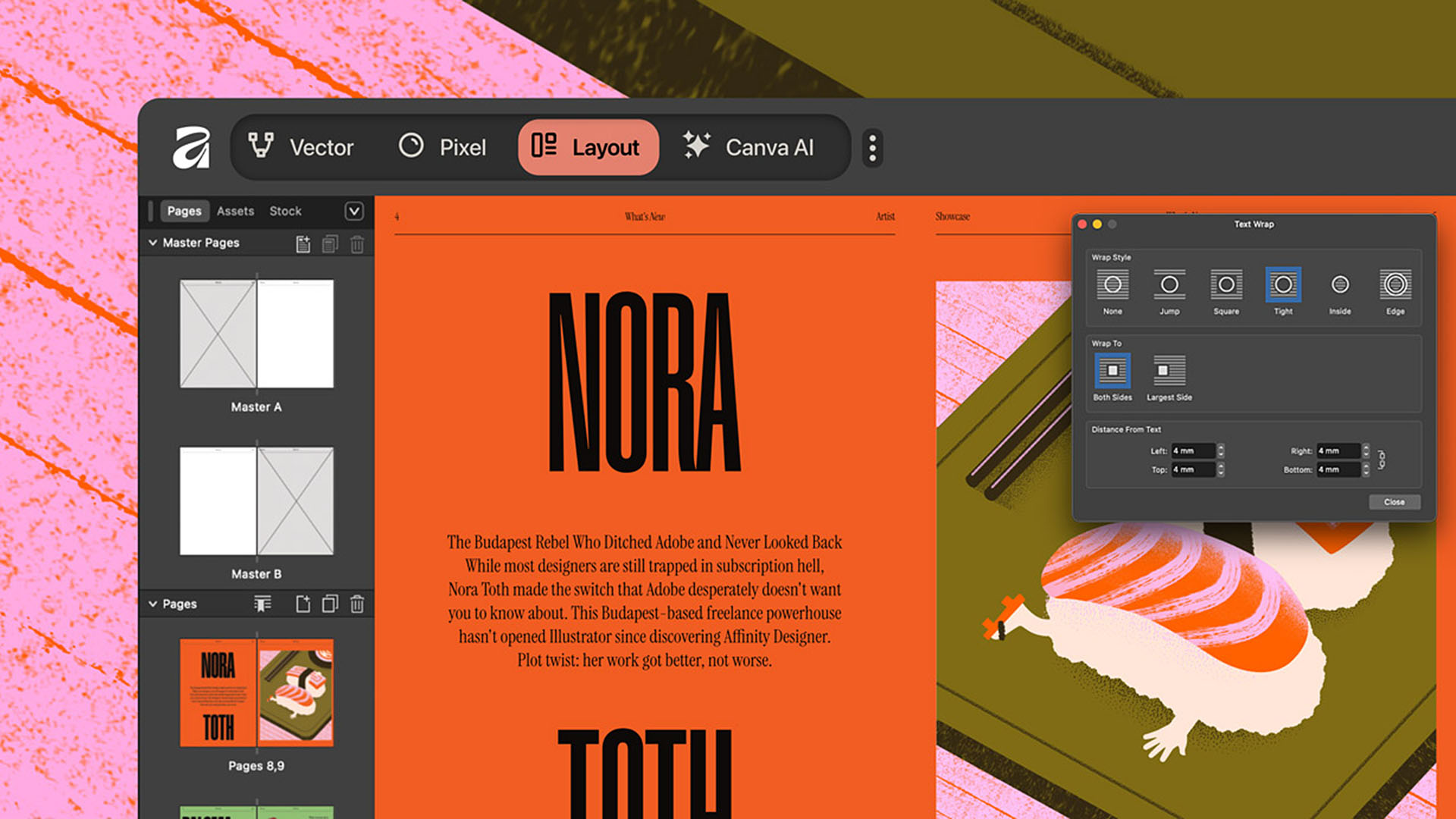Click the bookmark/section icon in Pages header
This screenshot has width=1456, height=819.
point(262,604)
